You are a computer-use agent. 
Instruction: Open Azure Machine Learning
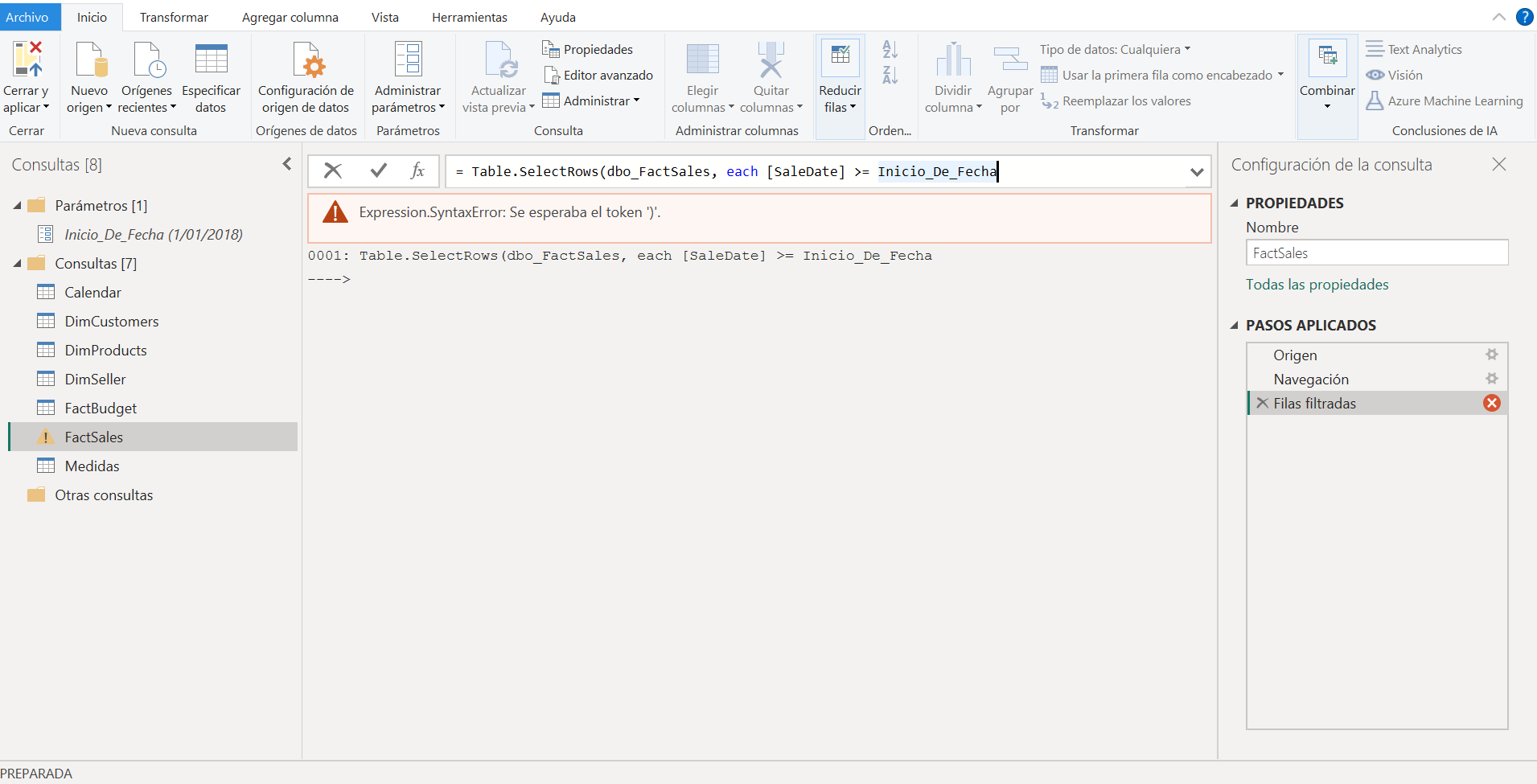tap(1444, 101)
